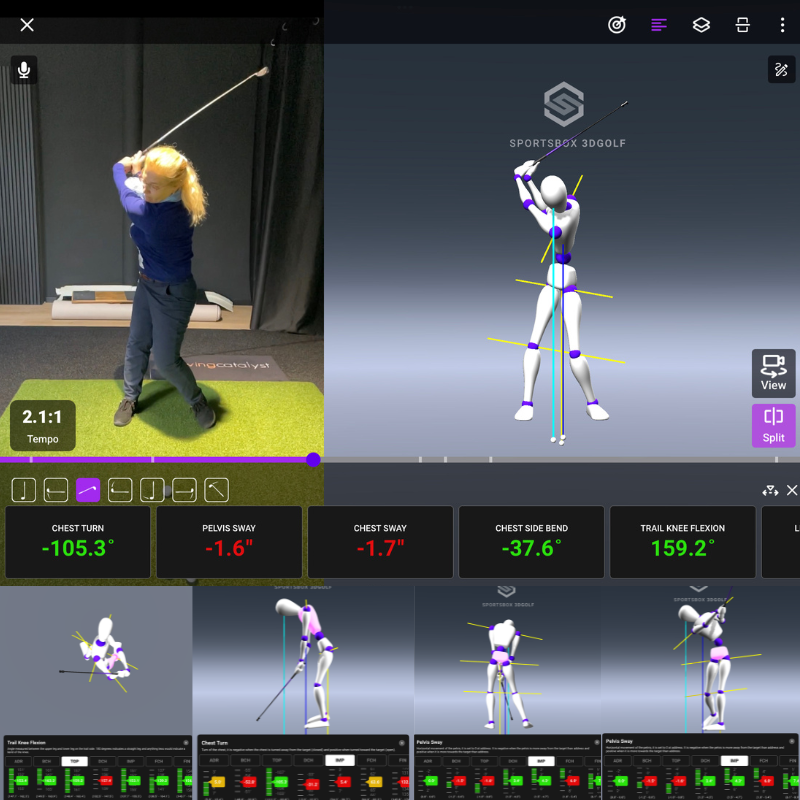Select DCH tab in rightmost Pelvis Sway panel
This screenshot has height=800, width=800.
[x=705, y=761]
